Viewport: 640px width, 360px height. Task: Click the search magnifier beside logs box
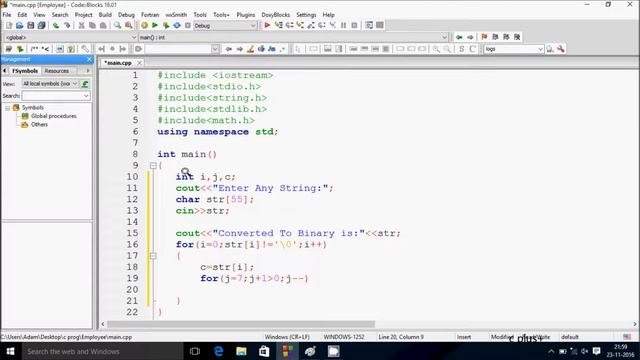pyautogui.click(x=550, y=49)
